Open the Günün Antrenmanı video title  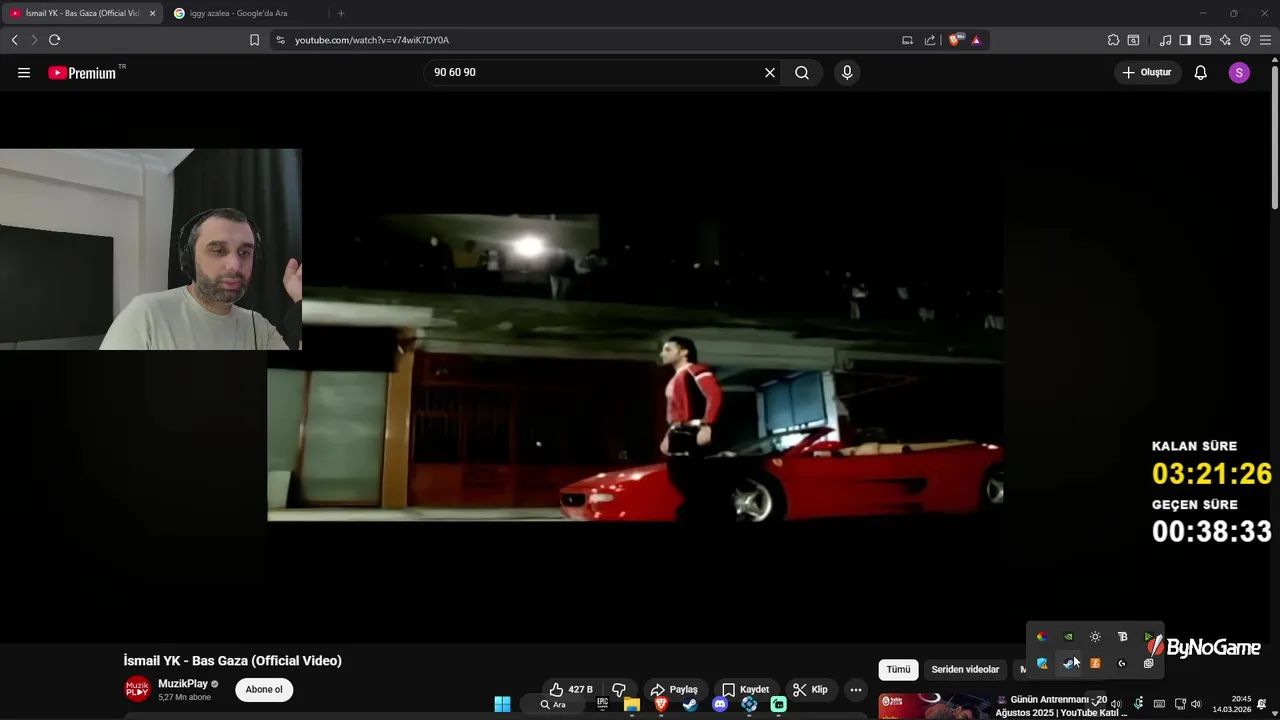pos(1060,706)
